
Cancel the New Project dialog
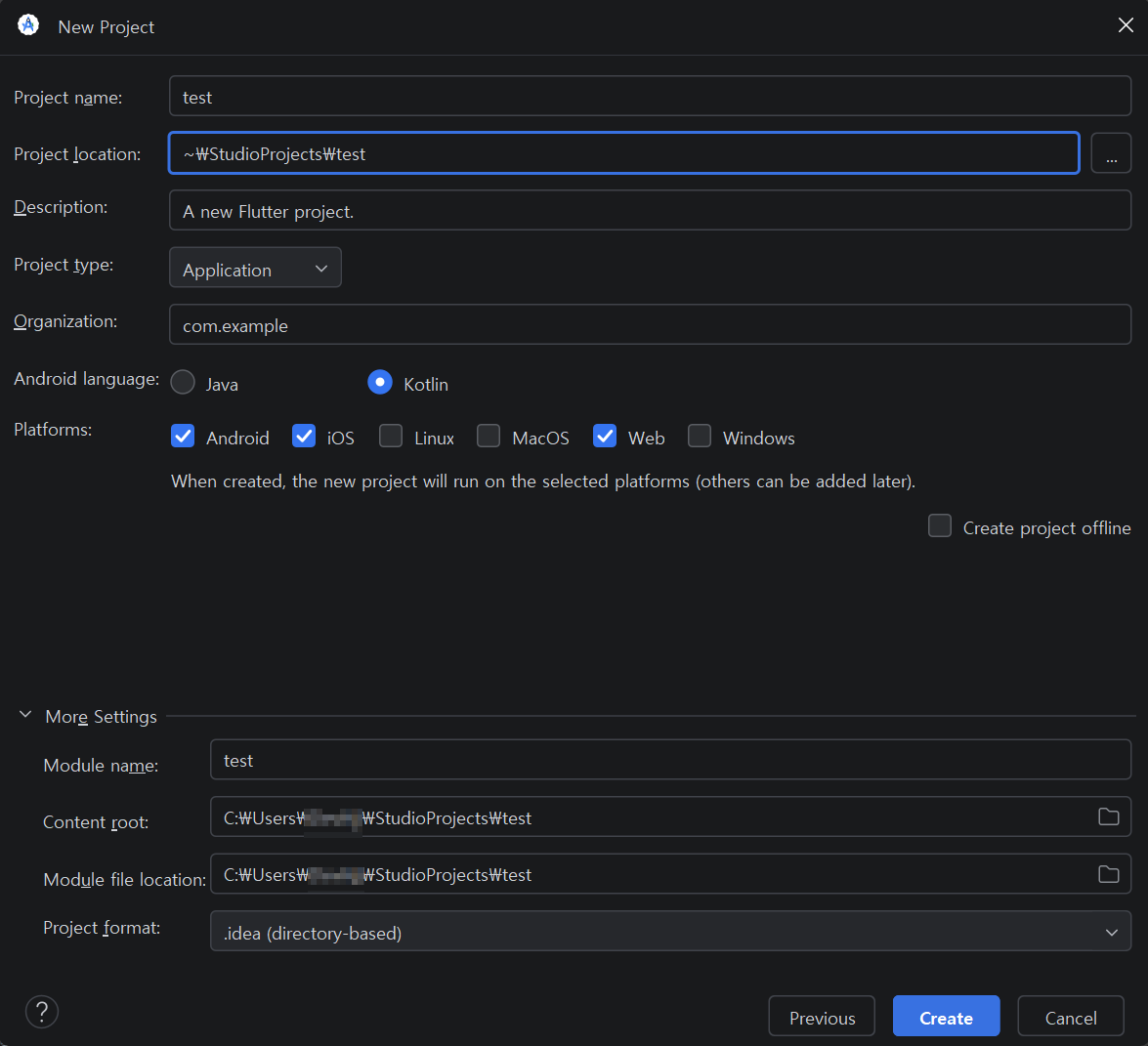click(x=1071, y=1016)
